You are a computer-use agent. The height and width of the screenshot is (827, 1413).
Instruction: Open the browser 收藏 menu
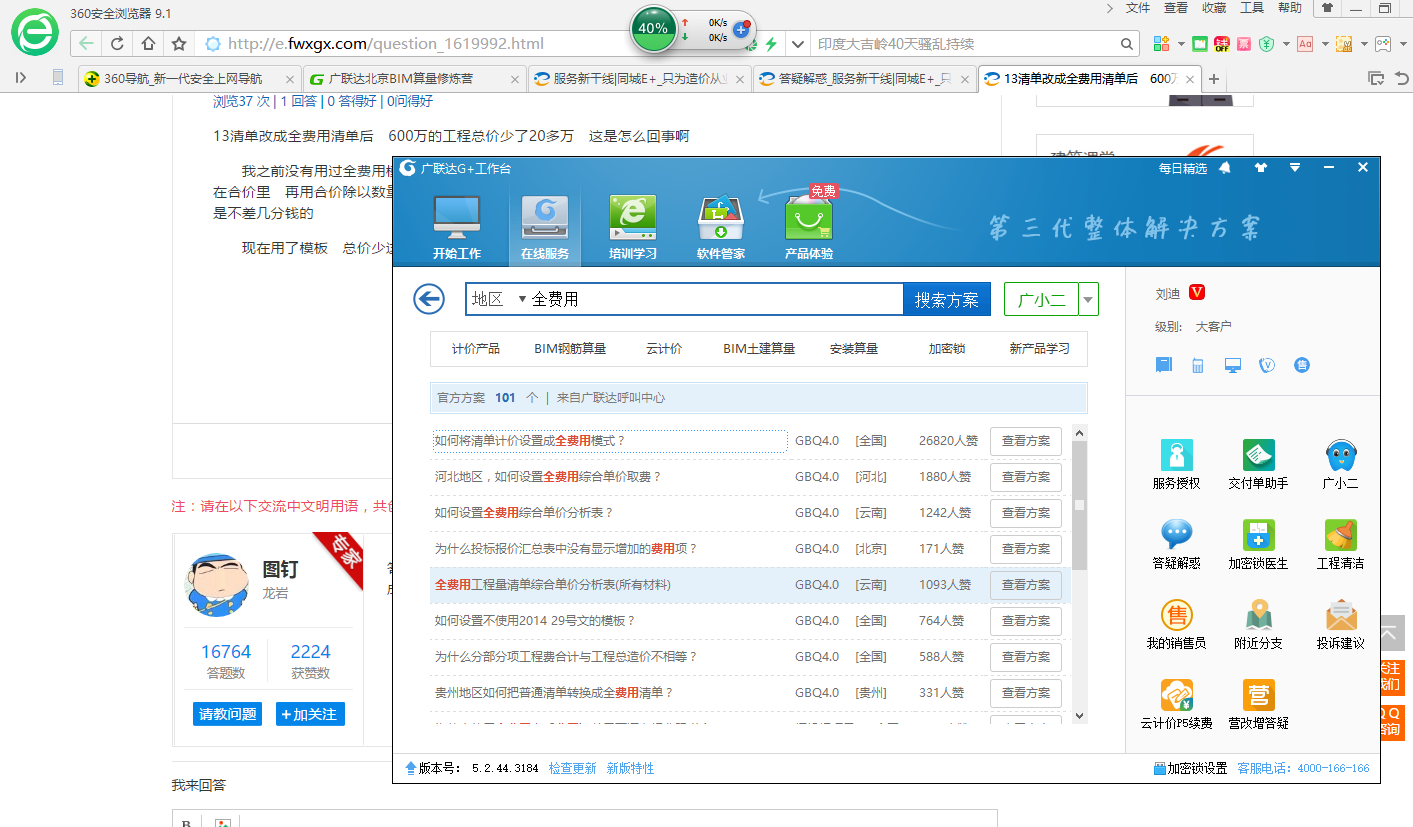[1214, 8]
